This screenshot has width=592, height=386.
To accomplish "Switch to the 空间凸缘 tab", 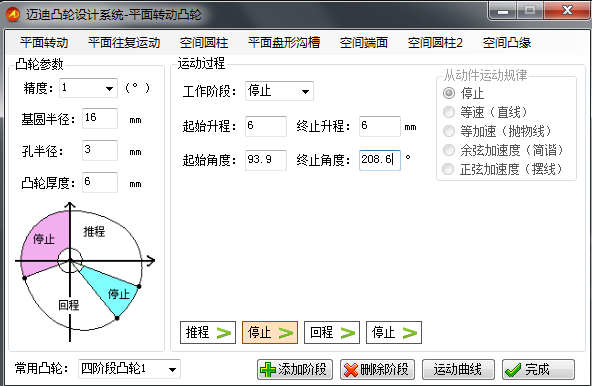I will (x=507, y=42).
